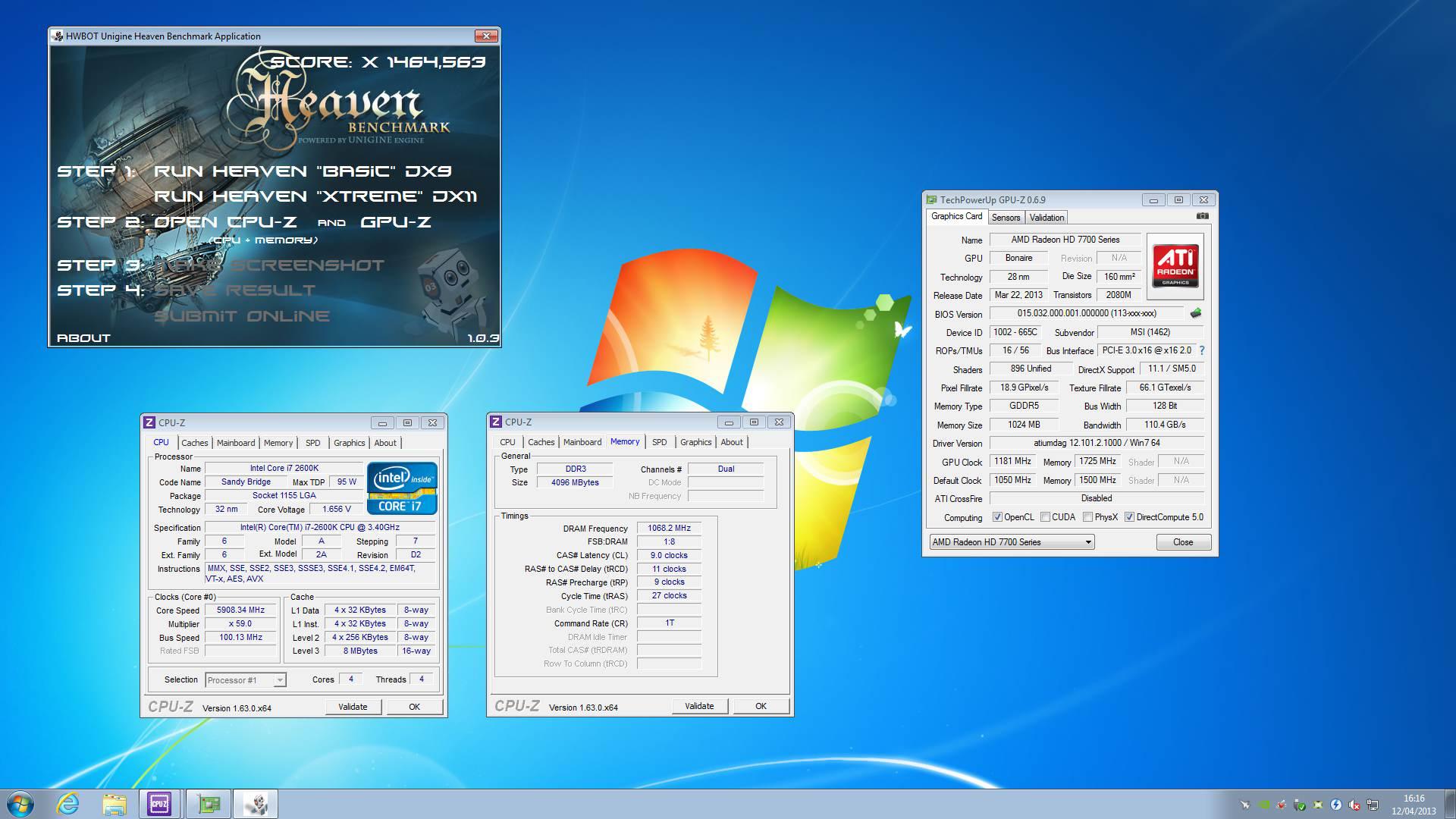The image size is (1456, 819).
Task: Open About tab in CPU-Z Memory window
Action: pyautogui.click(x=732, y=442)
